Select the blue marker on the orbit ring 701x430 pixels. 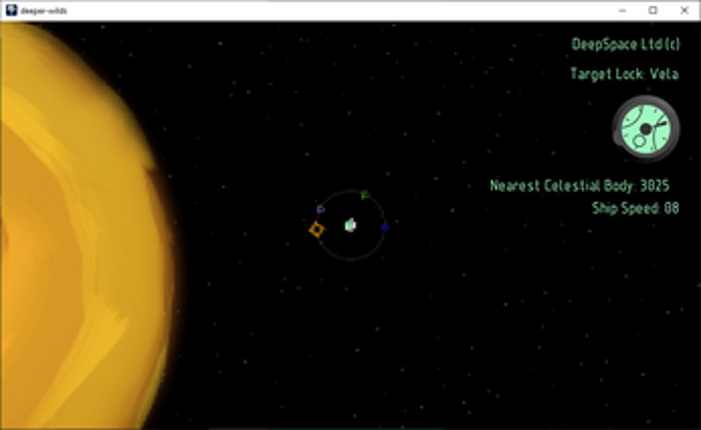[x=385, y=227]
